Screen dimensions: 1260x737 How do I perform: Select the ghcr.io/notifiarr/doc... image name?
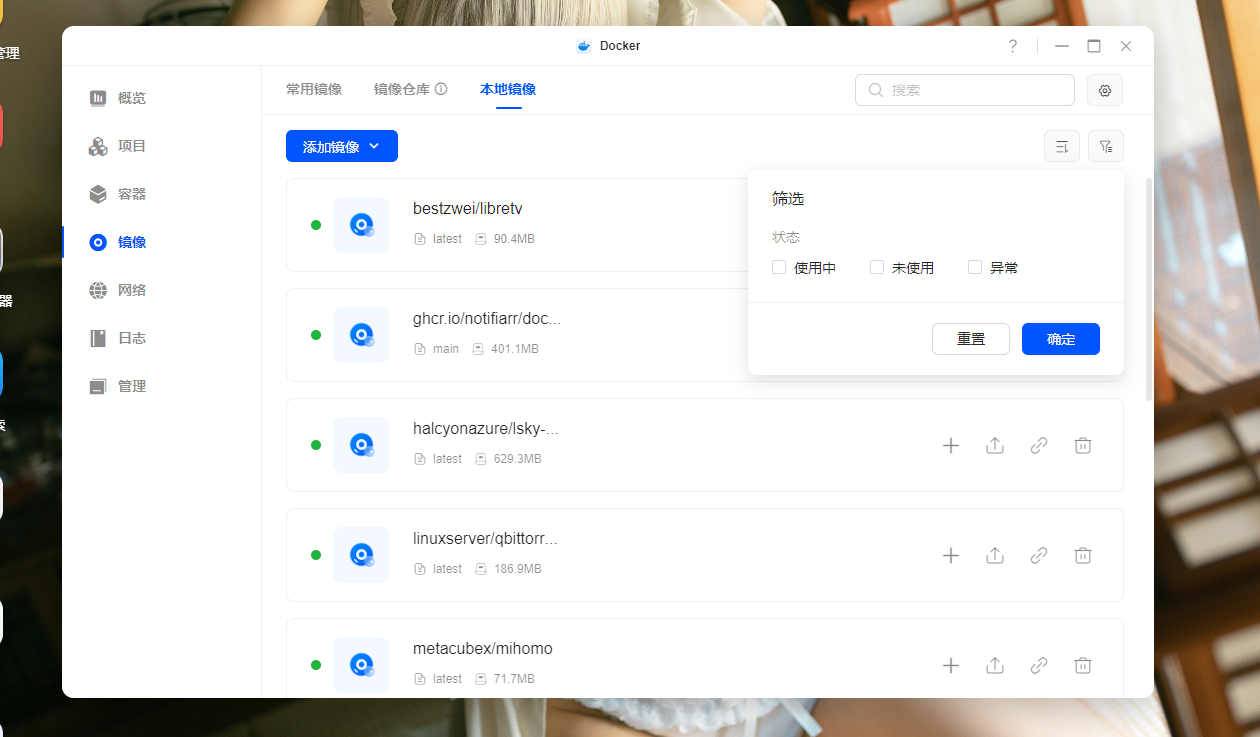pos(487,319)
